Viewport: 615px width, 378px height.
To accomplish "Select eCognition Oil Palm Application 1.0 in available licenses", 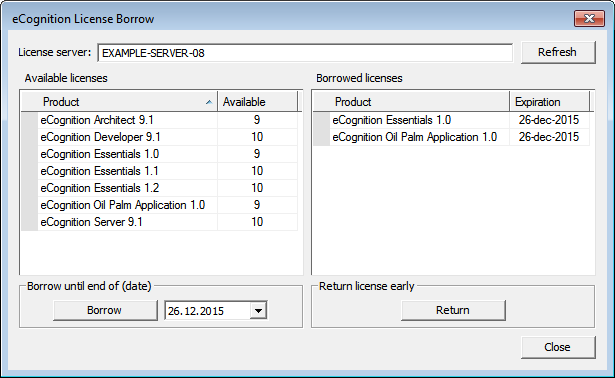I will coord(159,205).
